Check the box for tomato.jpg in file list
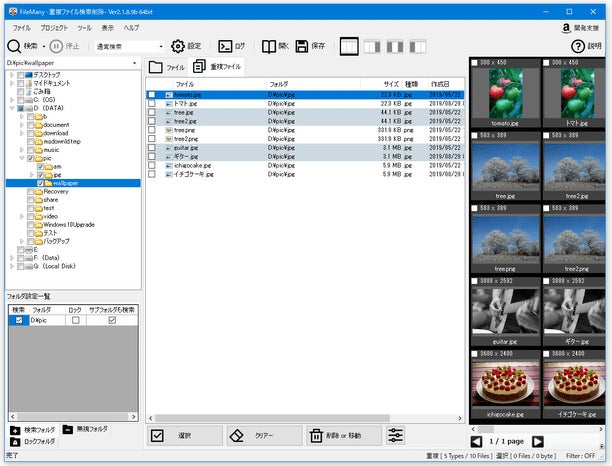Screen dimensions: 612x466 152,95
